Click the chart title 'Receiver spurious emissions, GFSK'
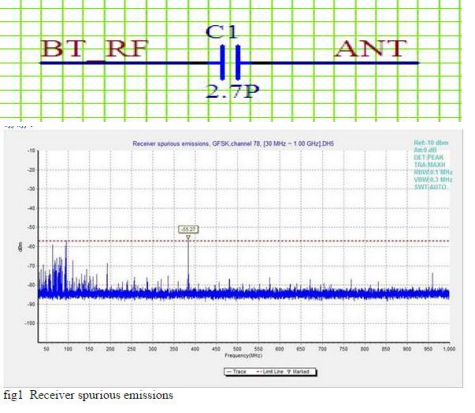This screenshot has width=475, height=413. (x=233, y=144)
